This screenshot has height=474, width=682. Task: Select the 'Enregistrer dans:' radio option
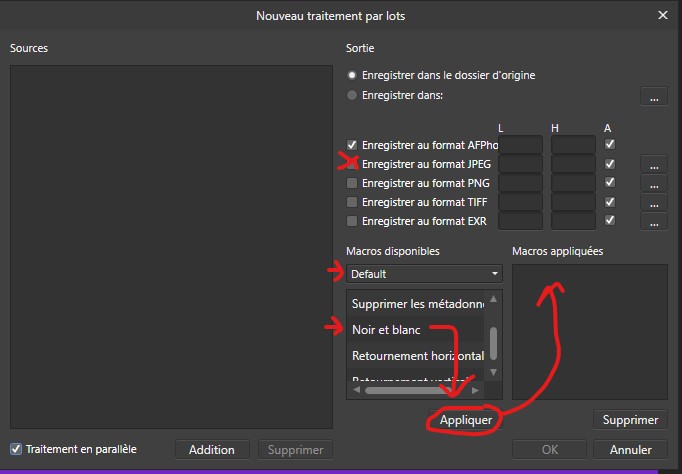352,95
